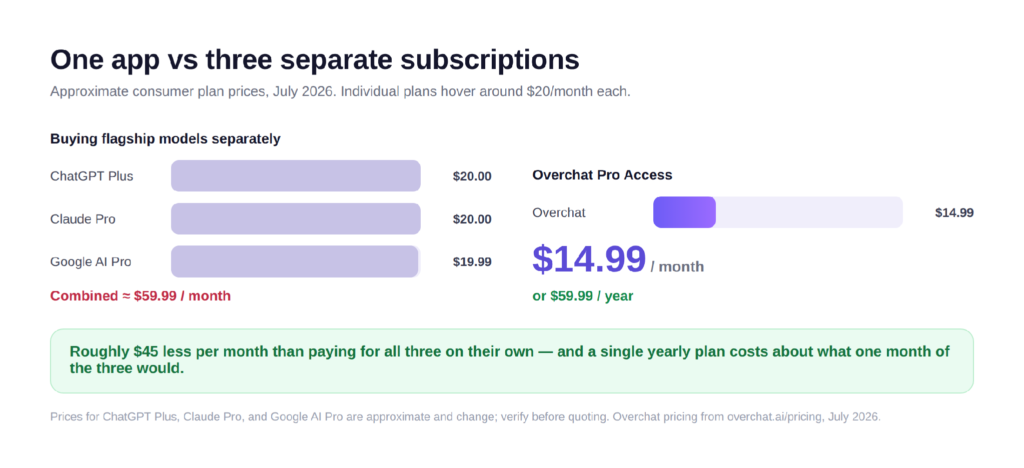Select the ChatGPT Plus label
The width and height of the screenshot is (1024, 468).
tap(91, 176)
